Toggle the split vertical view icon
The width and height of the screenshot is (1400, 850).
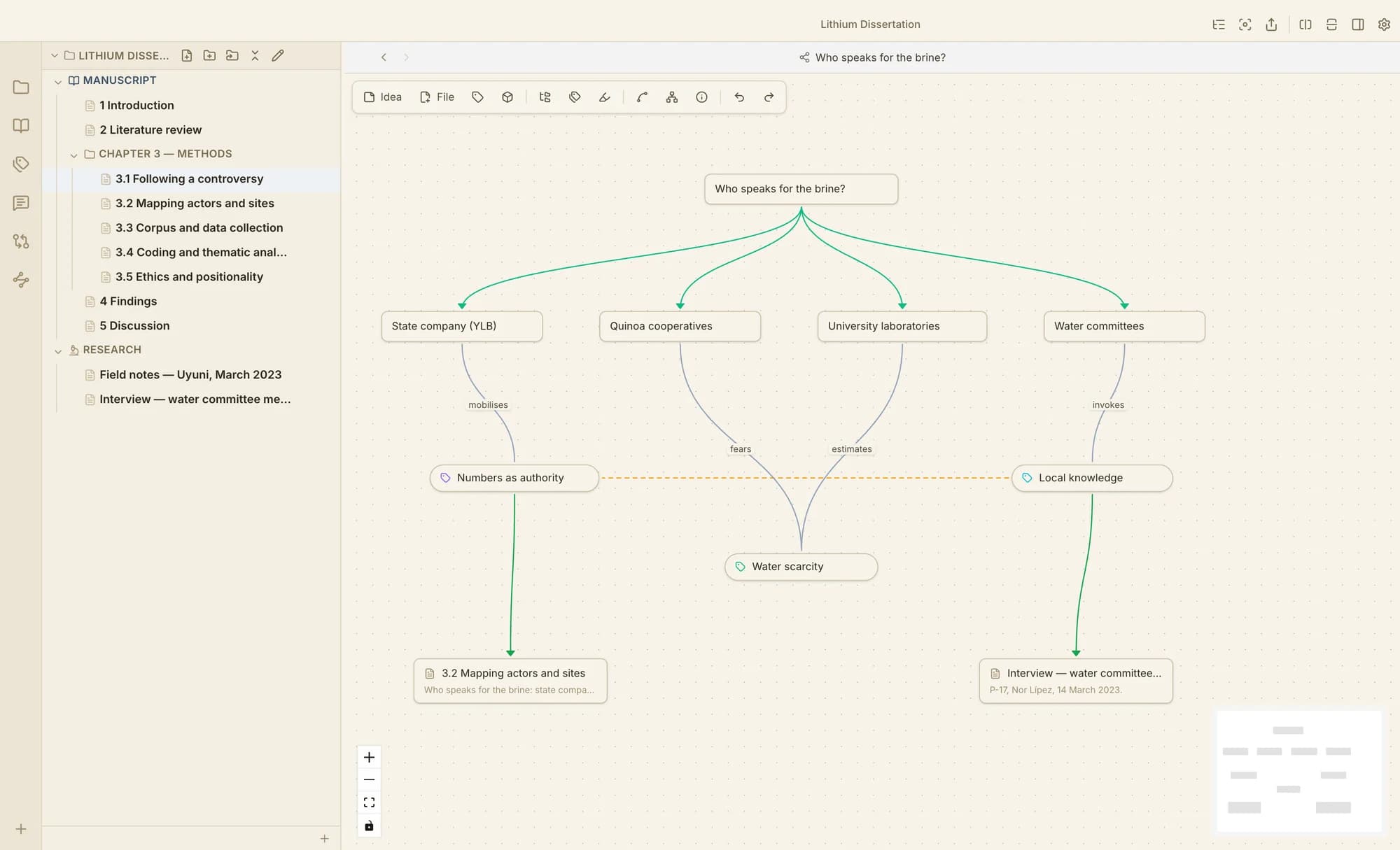(x=1305, y=24)
